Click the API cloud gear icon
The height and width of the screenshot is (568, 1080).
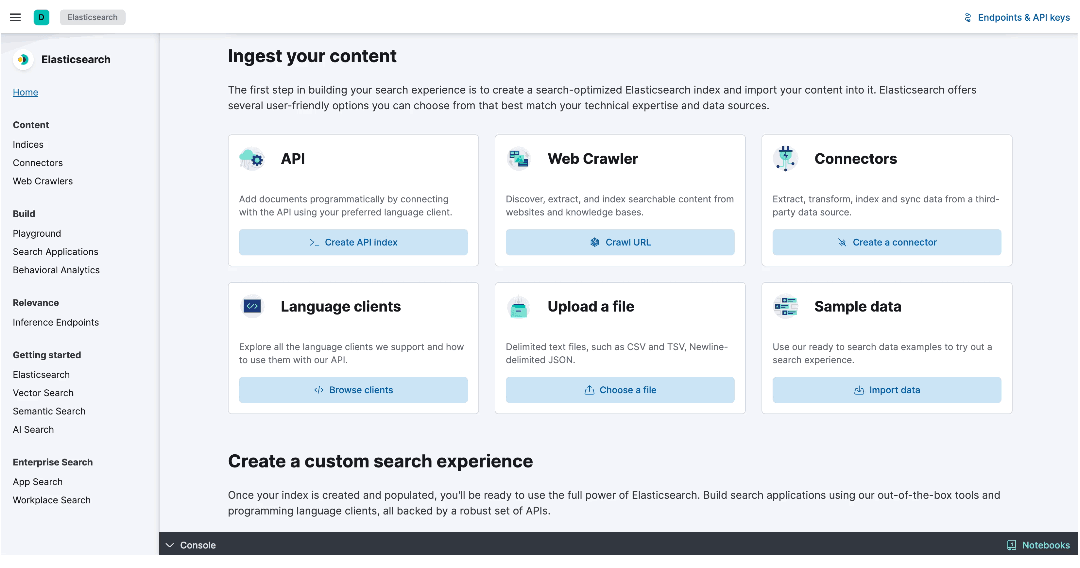(x=251, y=159)
